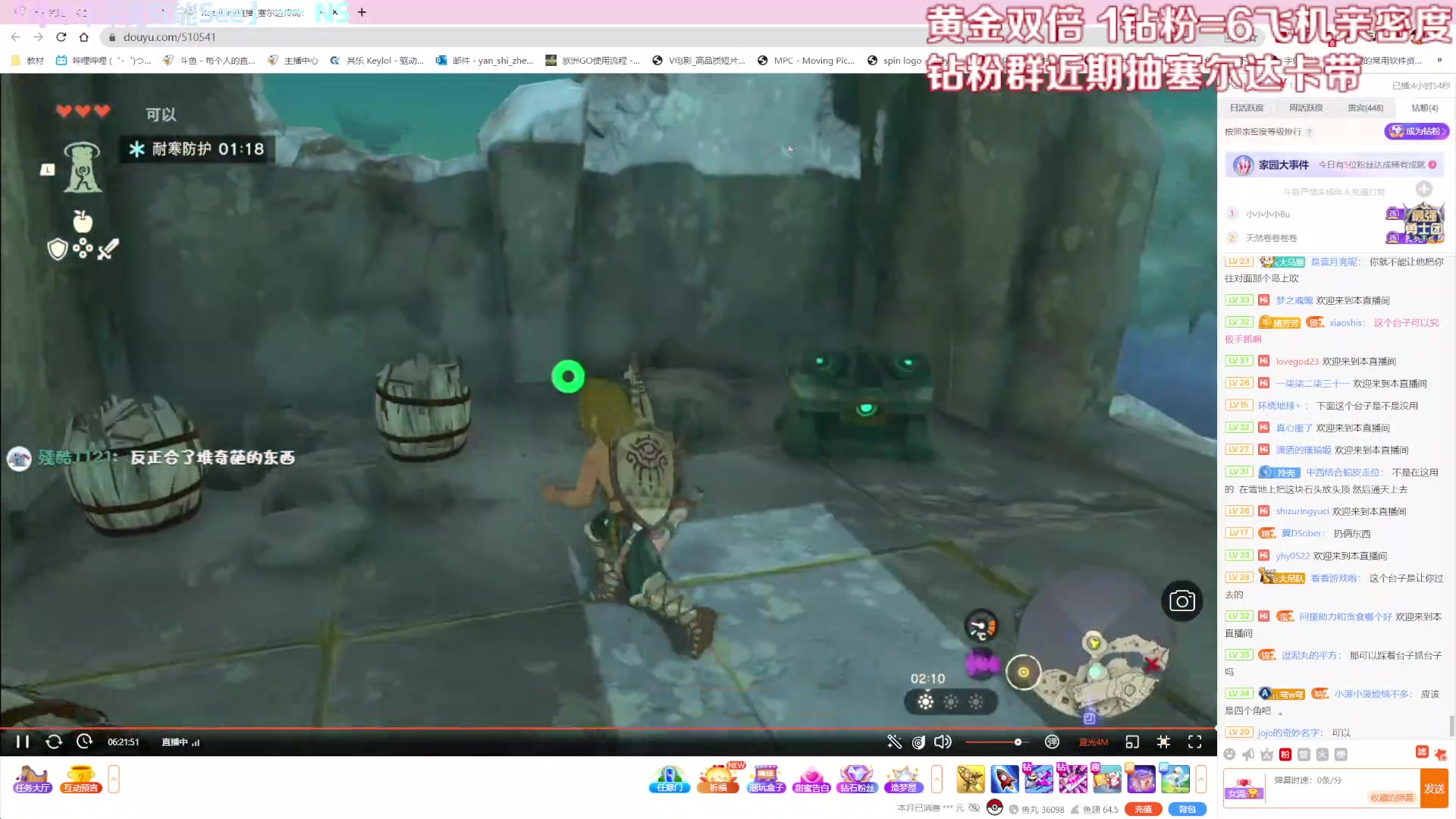
Task: Open the emoji picker in chat toolbar
Action: coord(1229,755)
